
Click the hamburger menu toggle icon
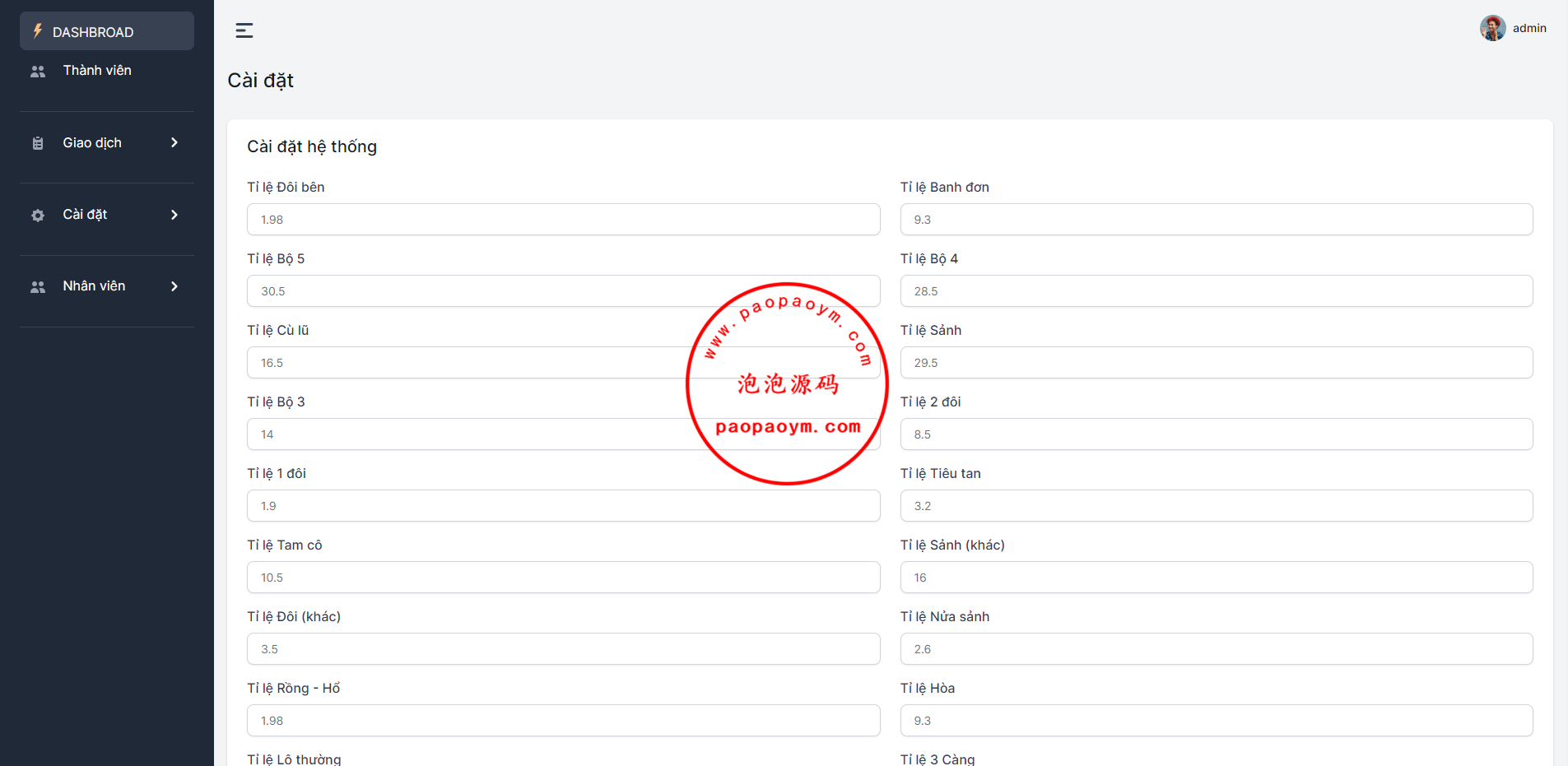point(244,30)
